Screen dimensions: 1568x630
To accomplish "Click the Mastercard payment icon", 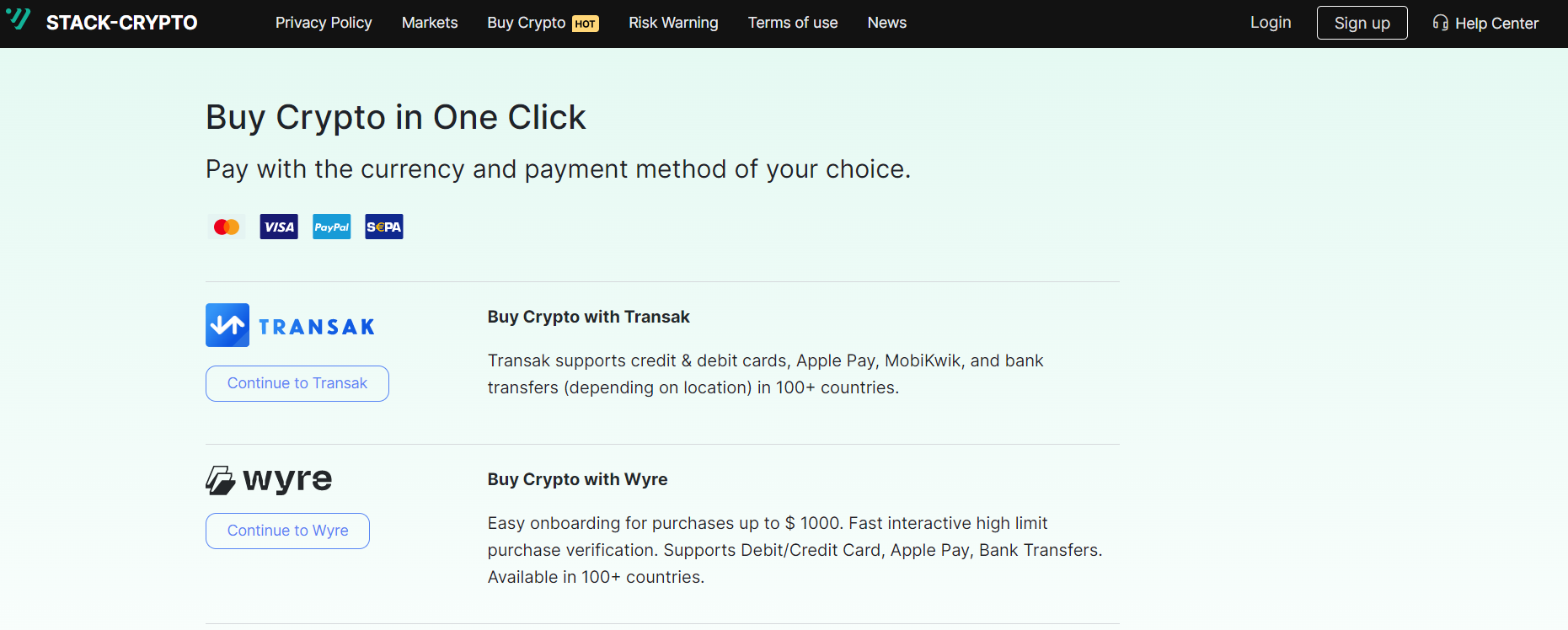I will (226, 226).
